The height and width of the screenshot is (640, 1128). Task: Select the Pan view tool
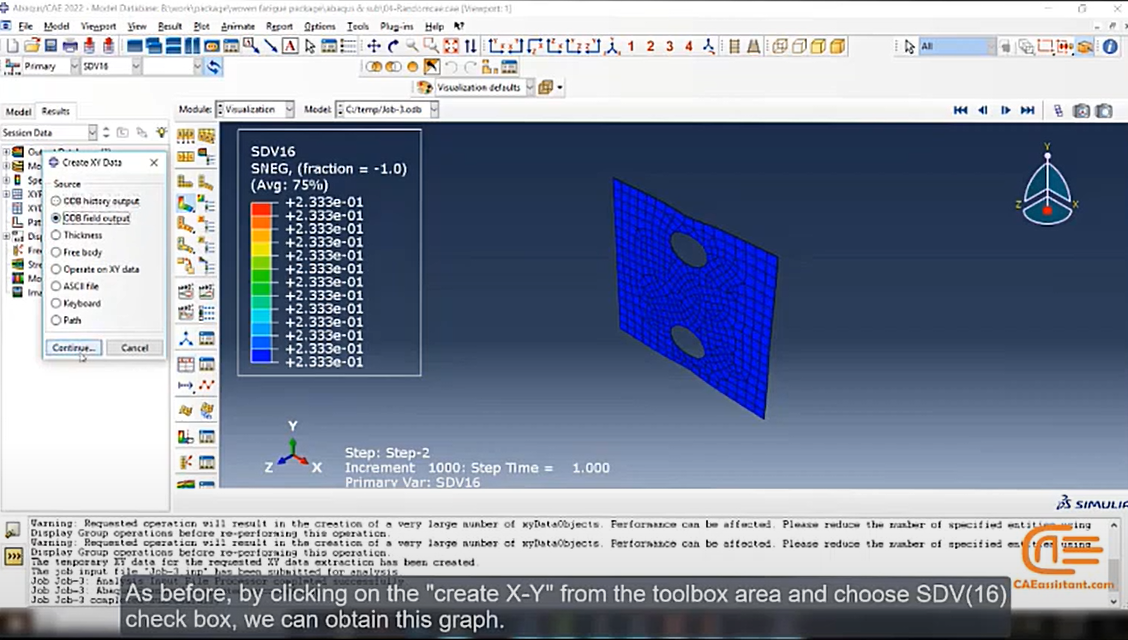tap(374, 47)
